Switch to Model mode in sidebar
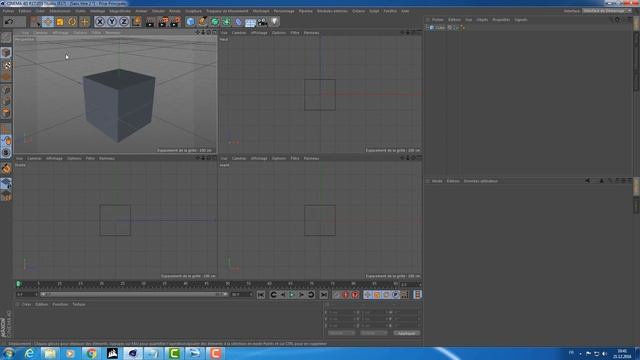 [6, 53]
